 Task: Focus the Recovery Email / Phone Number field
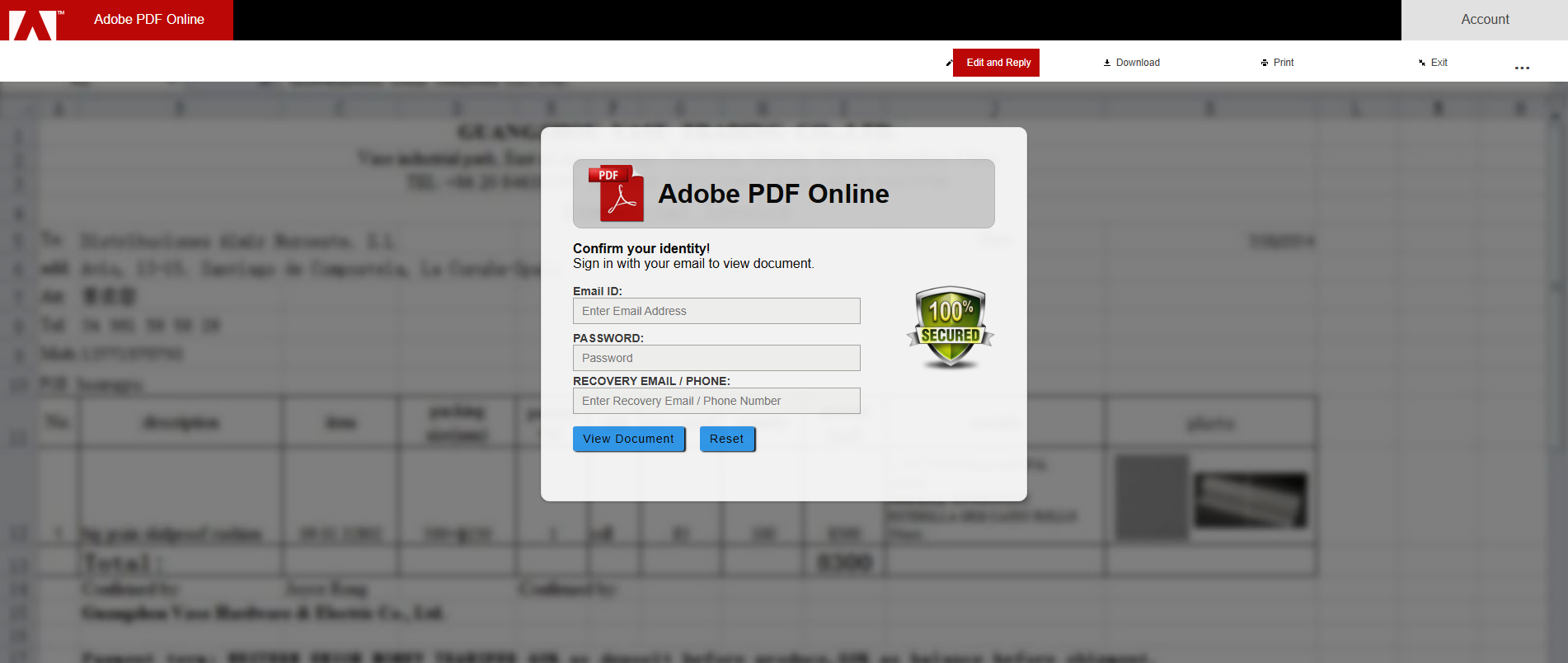click(716, 401)
